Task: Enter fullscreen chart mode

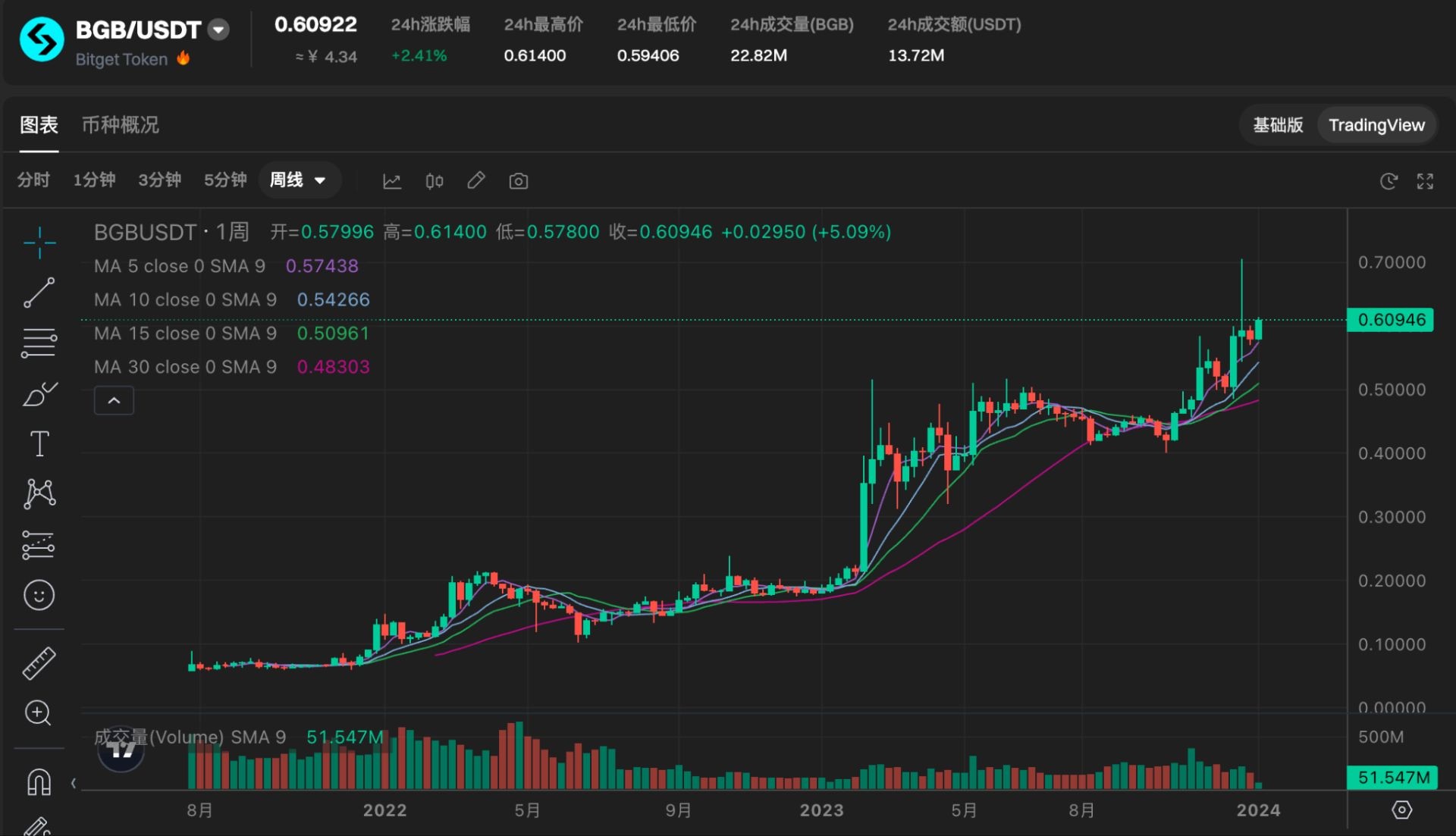Action: click(1425, 181)
